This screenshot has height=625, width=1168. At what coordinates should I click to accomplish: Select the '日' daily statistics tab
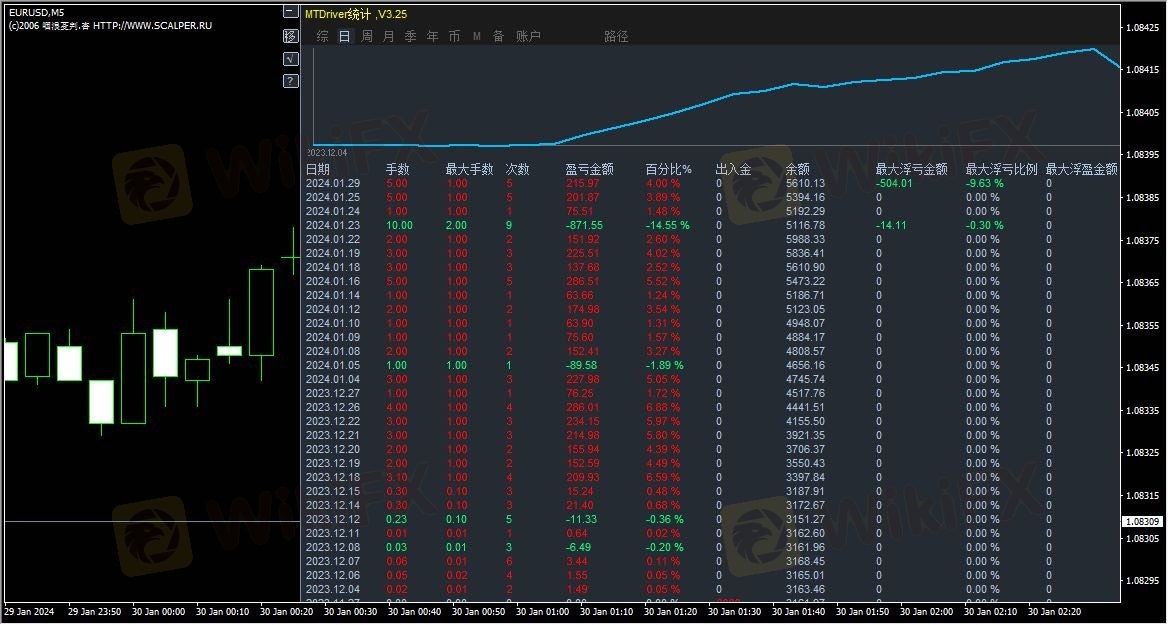pos(344,36)
